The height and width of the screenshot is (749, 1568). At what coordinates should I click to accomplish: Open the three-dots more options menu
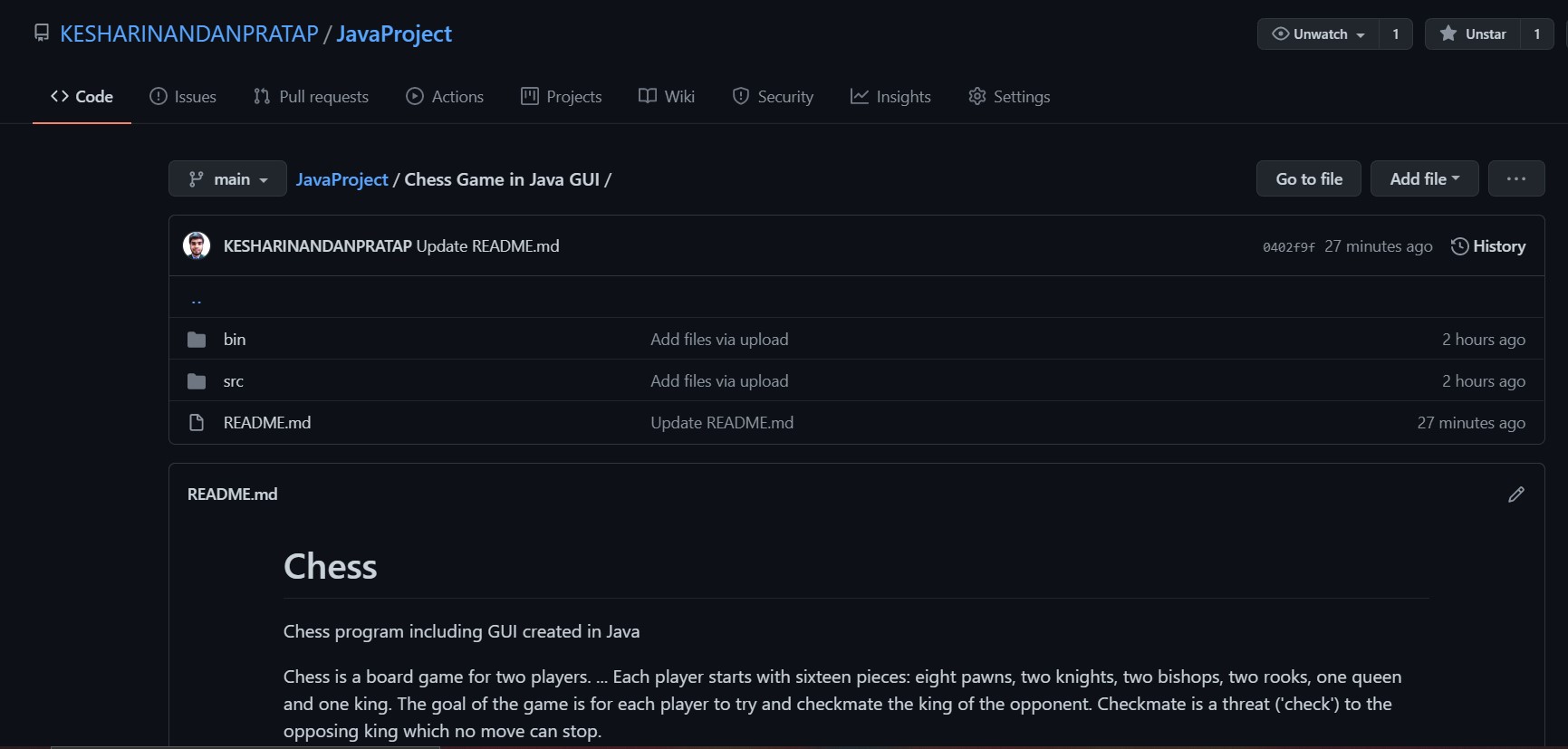pyautogui.click(x=1515, y=179)
